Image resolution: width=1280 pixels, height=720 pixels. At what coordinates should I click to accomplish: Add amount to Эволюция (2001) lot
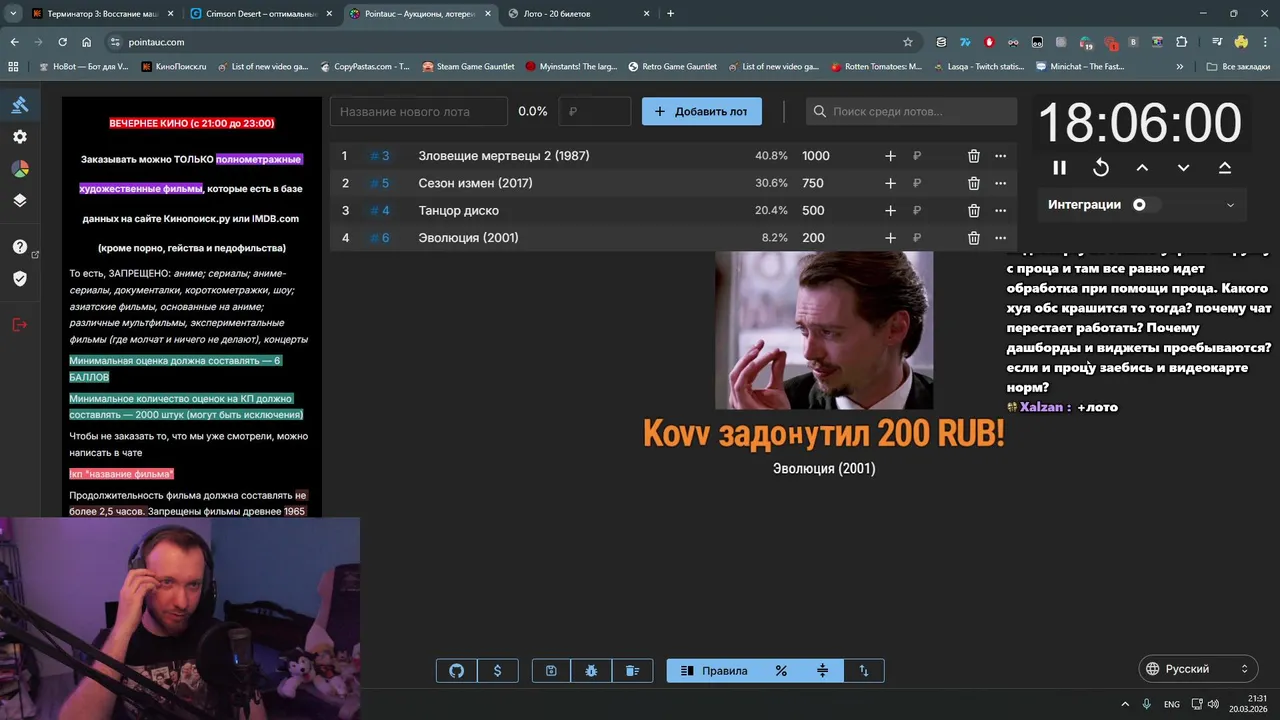(x=890, y=238)
